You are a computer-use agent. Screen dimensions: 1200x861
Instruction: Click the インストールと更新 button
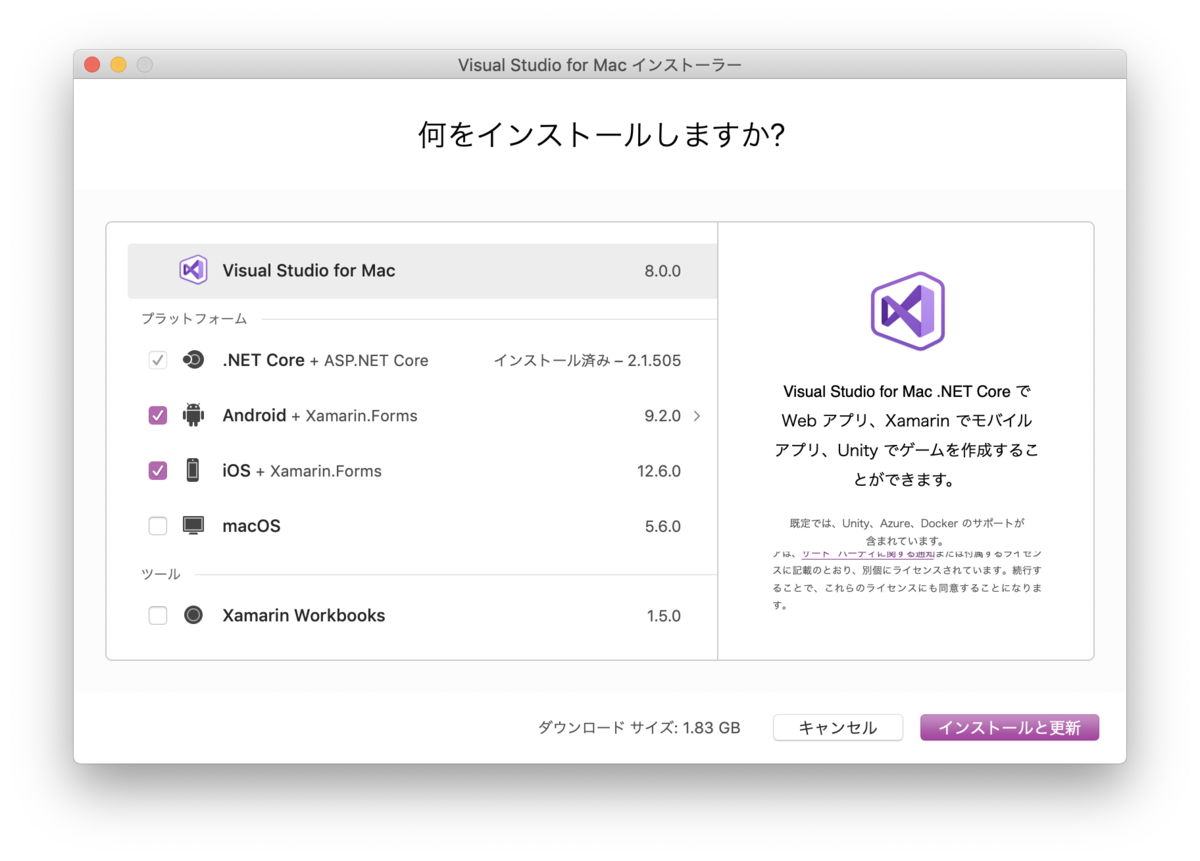(x=1009, y=727)
